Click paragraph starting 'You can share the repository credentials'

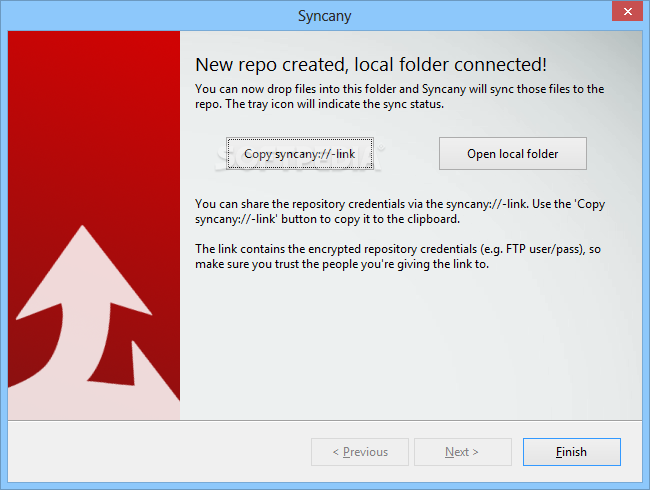tap(400, 211)
